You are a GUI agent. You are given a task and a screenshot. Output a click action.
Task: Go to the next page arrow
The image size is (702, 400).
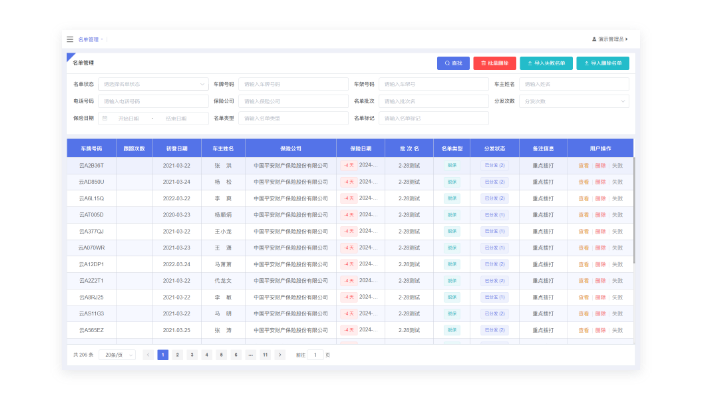click(280, 355)
